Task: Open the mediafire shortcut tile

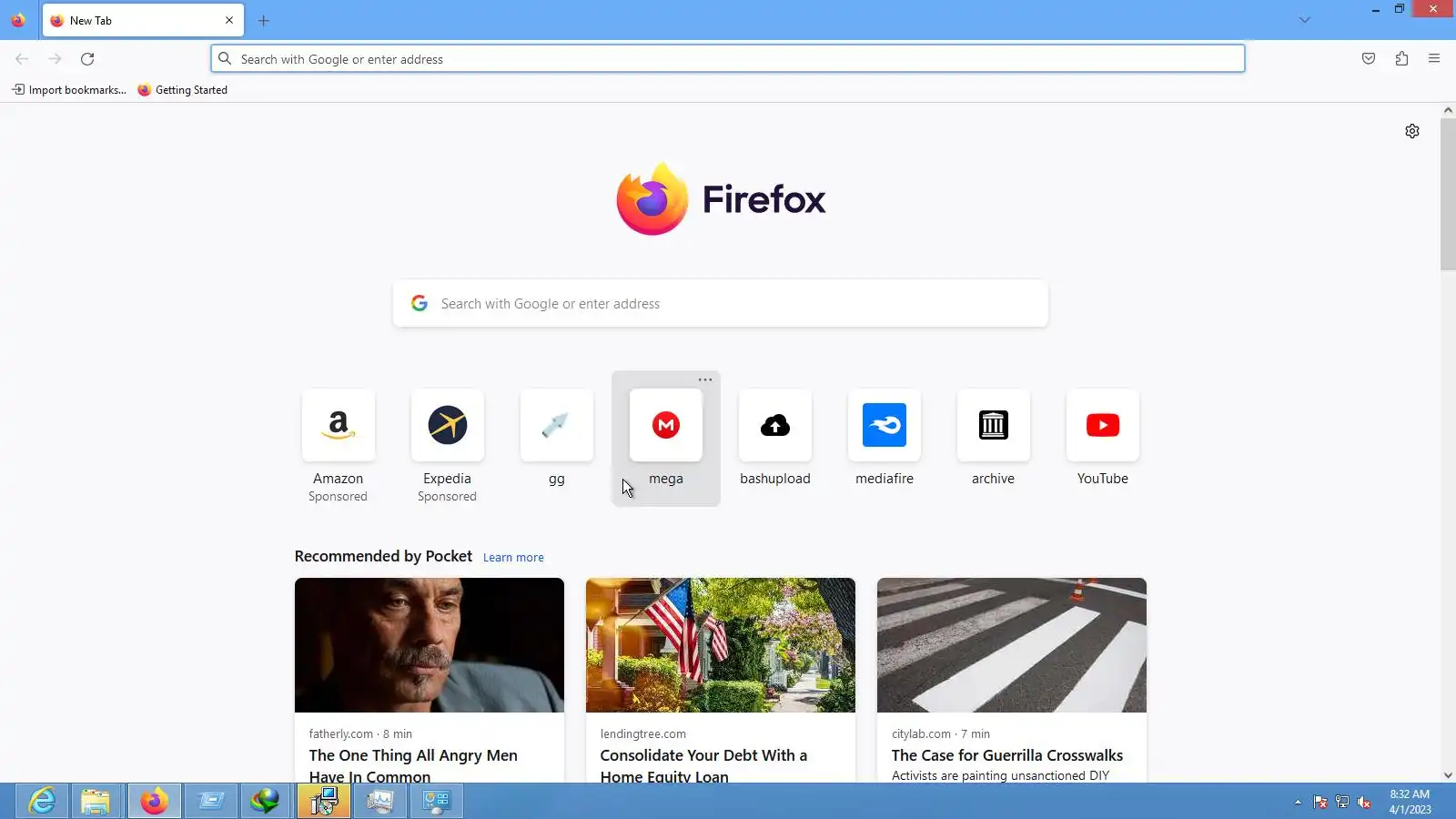Action: [884, 425]
